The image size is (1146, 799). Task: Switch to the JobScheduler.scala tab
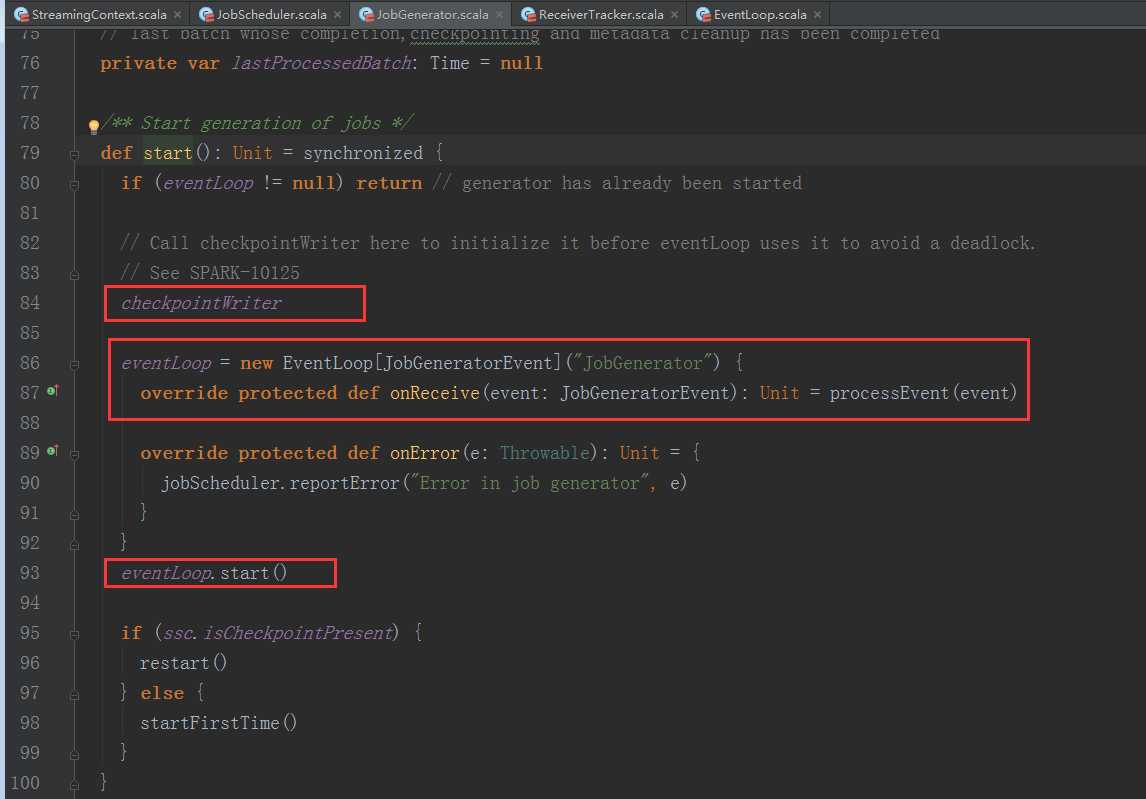point(271,15)
